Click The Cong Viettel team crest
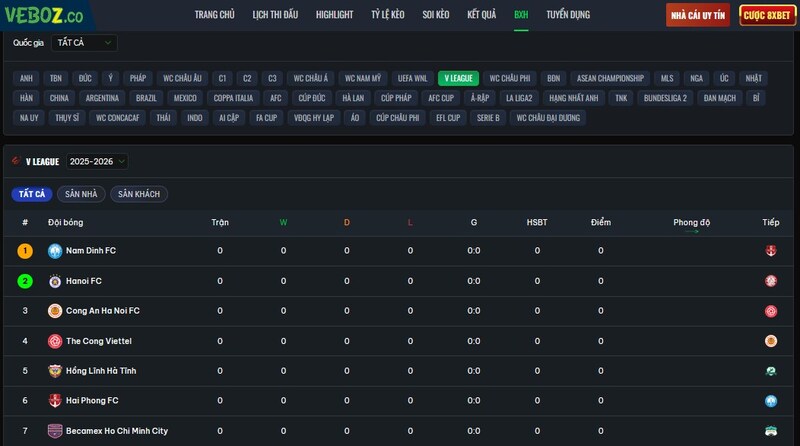Image resolution: width=800 pixels, height=446 pixels. (55, 341)
